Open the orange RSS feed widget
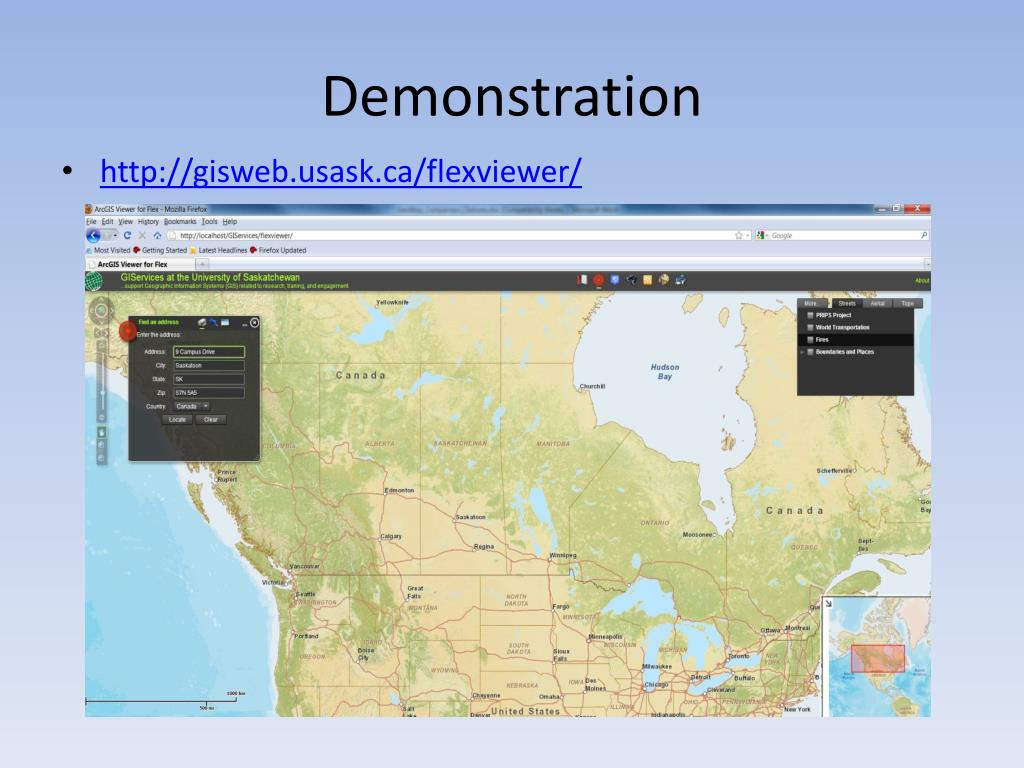Image resolution: width=1024 pixels, height=768 pixels. pyautogui.click(x=647, y=280)
